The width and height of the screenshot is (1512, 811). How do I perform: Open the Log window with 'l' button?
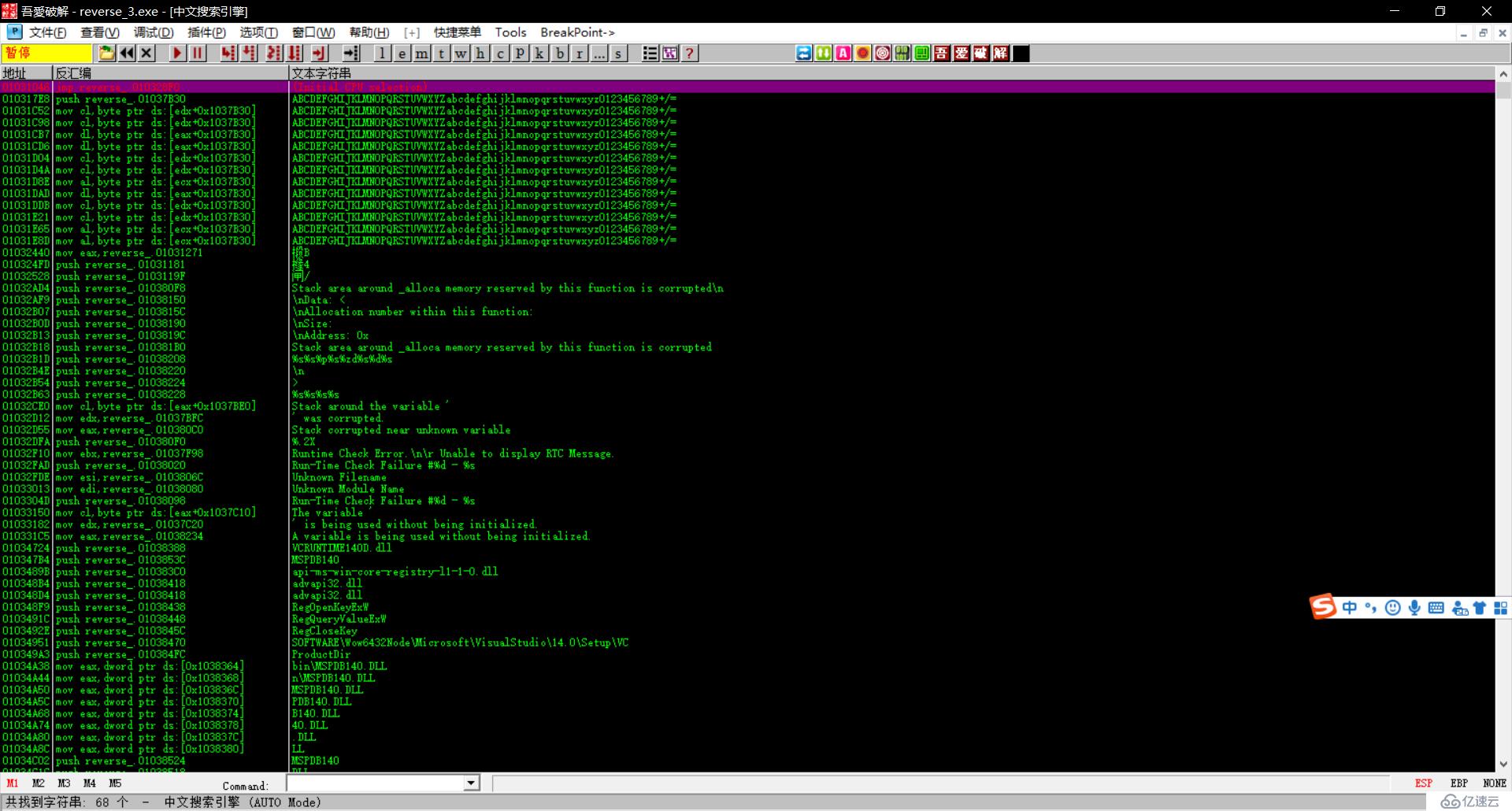383,53
